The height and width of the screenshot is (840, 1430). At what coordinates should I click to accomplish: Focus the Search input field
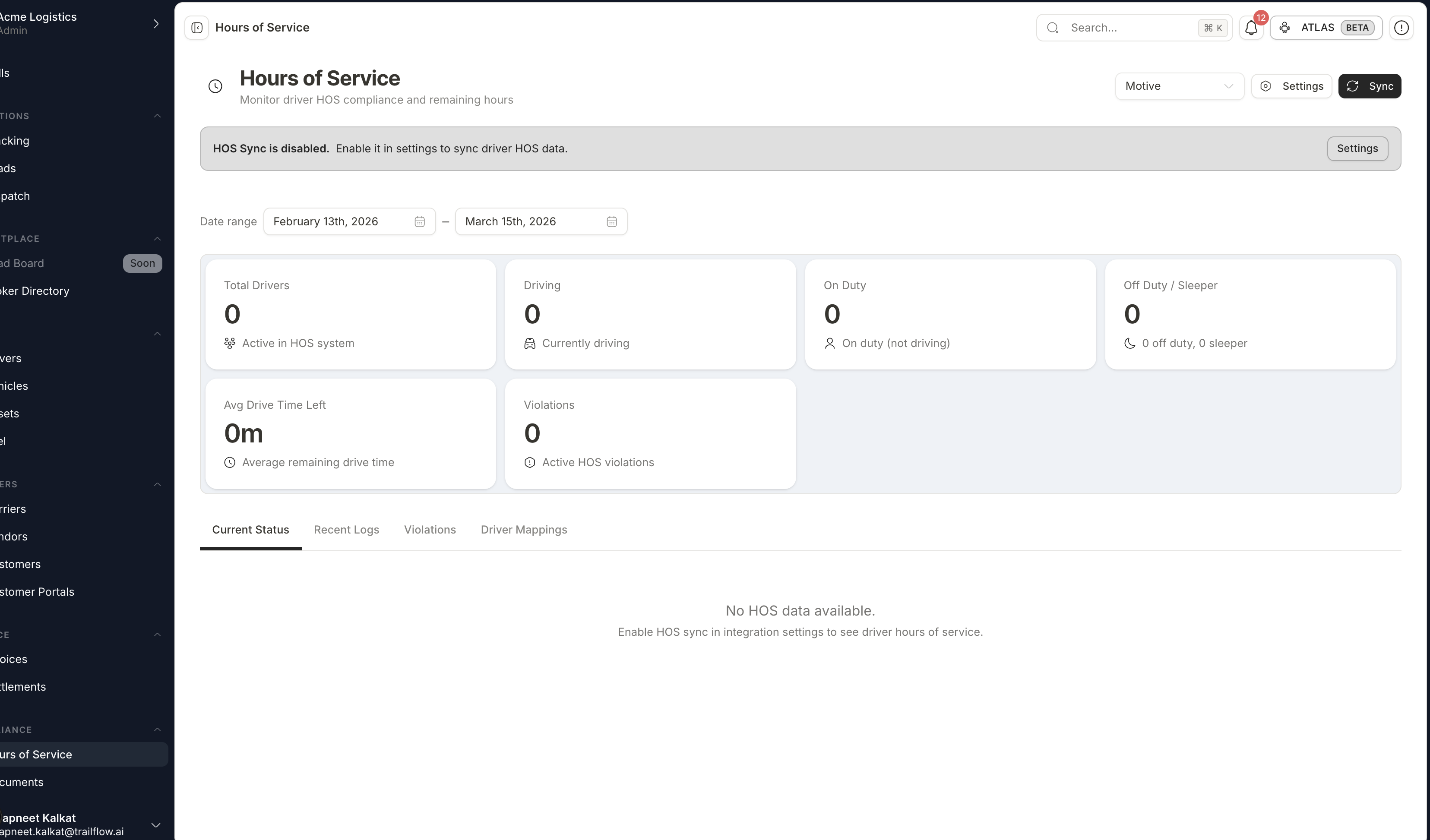(x=1134, y=28)
